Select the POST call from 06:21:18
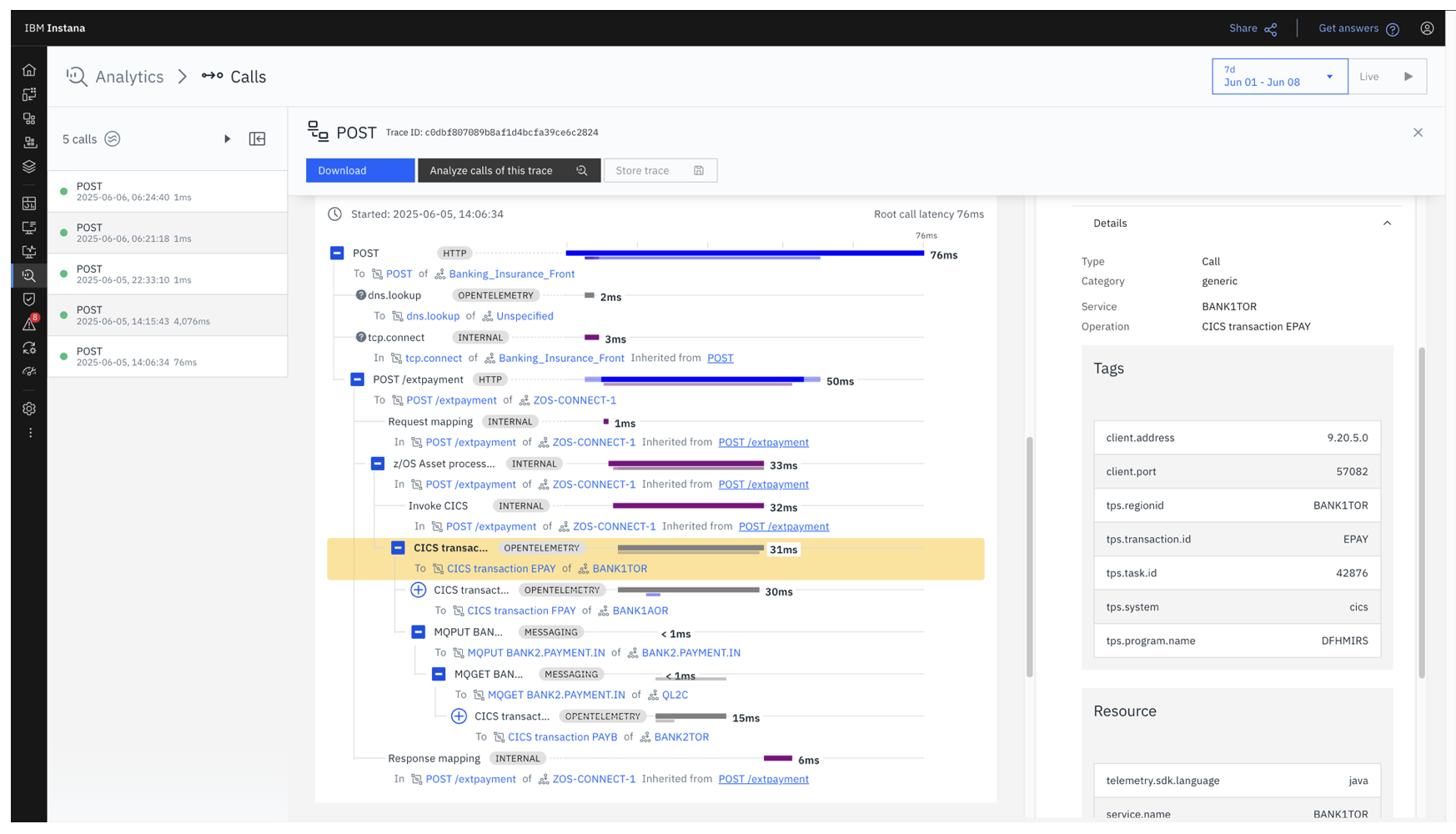 (x=168, y=233)
